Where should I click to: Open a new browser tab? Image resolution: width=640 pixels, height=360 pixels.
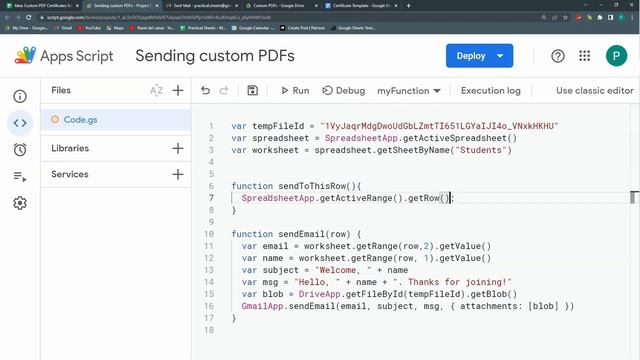[409, 6]
